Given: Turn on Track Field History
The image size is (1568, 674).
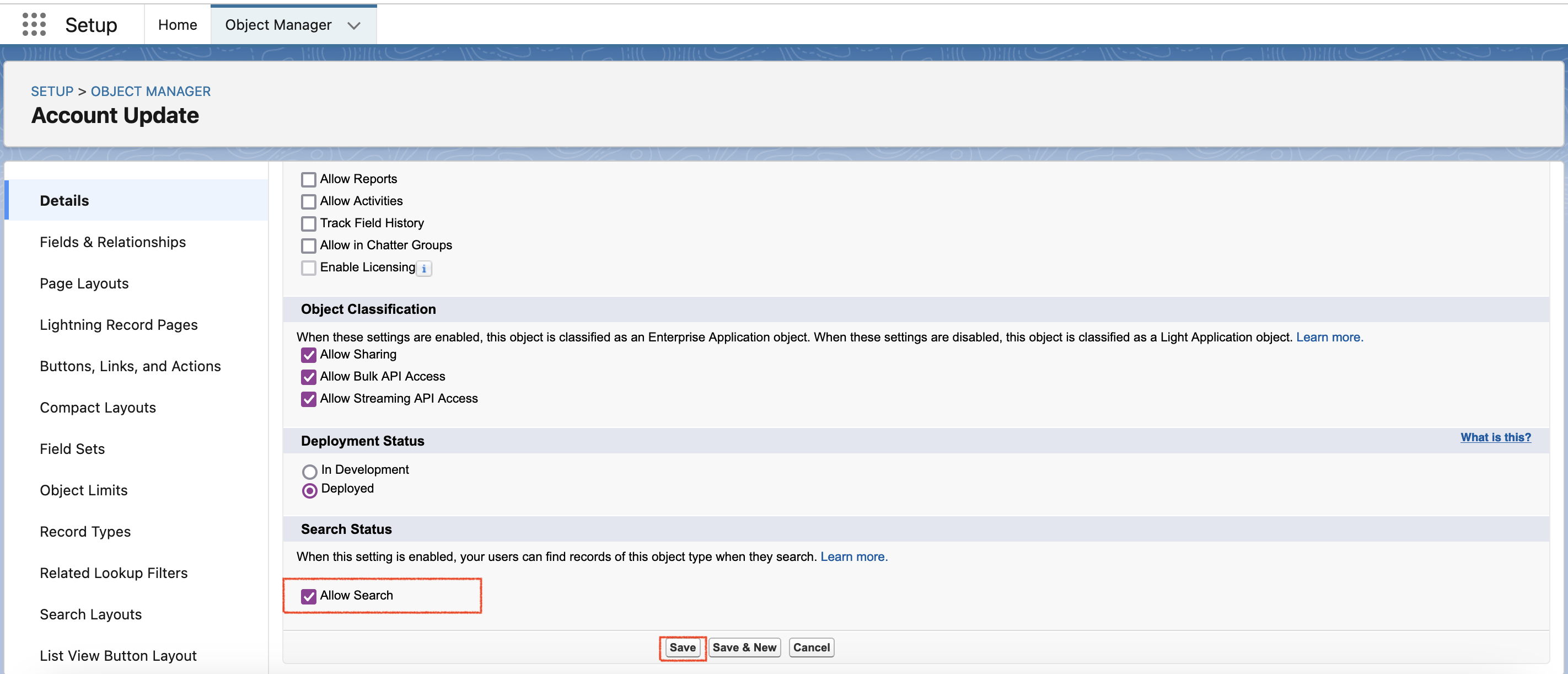Looking at the screenshot, I should (309, 223).
